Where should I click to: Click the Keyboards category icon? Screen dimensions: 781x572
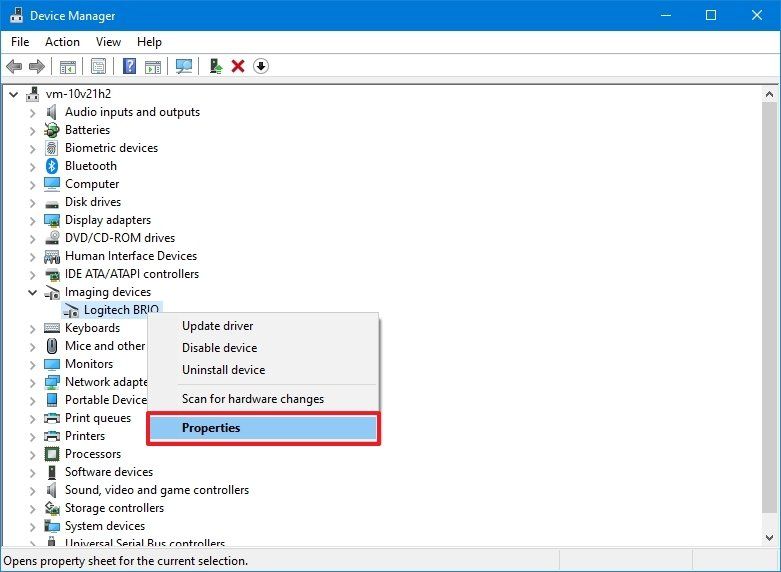tap(52, 328)
